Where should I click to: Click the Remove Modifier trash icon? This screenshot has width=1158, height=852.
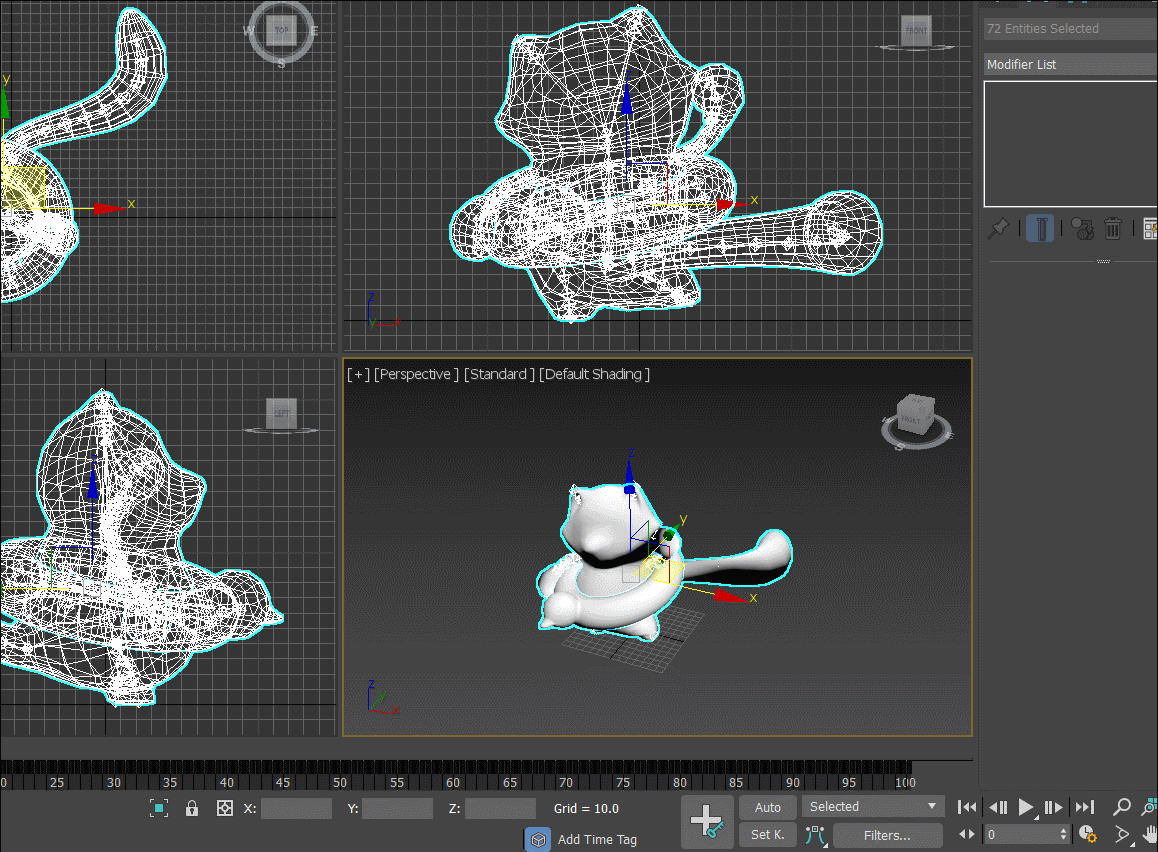point(1113,229)
